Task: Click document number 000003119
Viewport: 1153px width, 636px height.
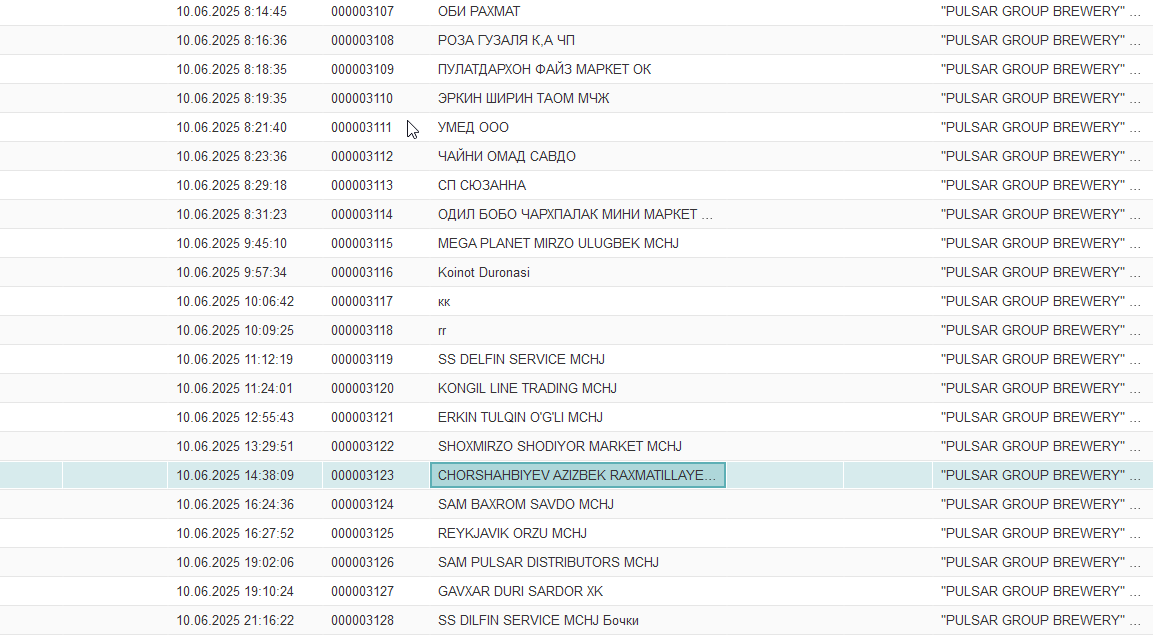Action: click(x=362, y=360)
